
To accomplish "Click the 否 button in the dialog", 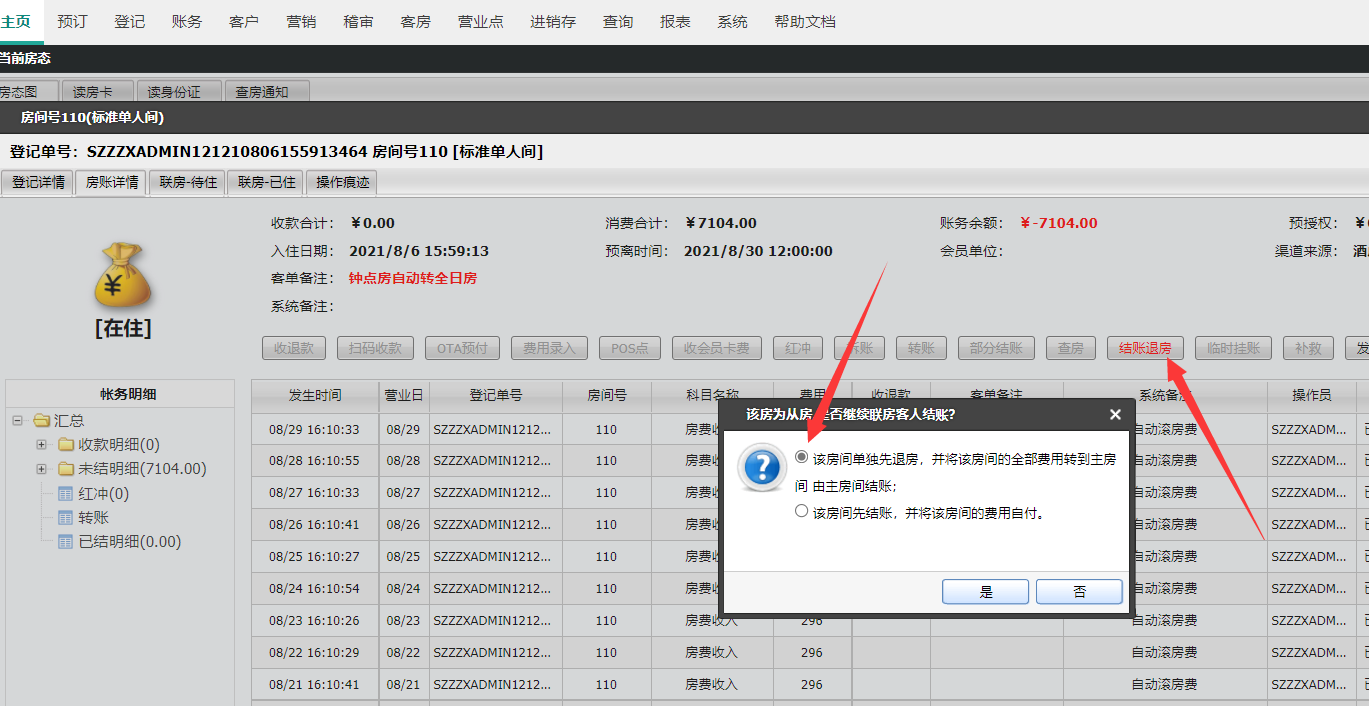I will pos(1079,592).
